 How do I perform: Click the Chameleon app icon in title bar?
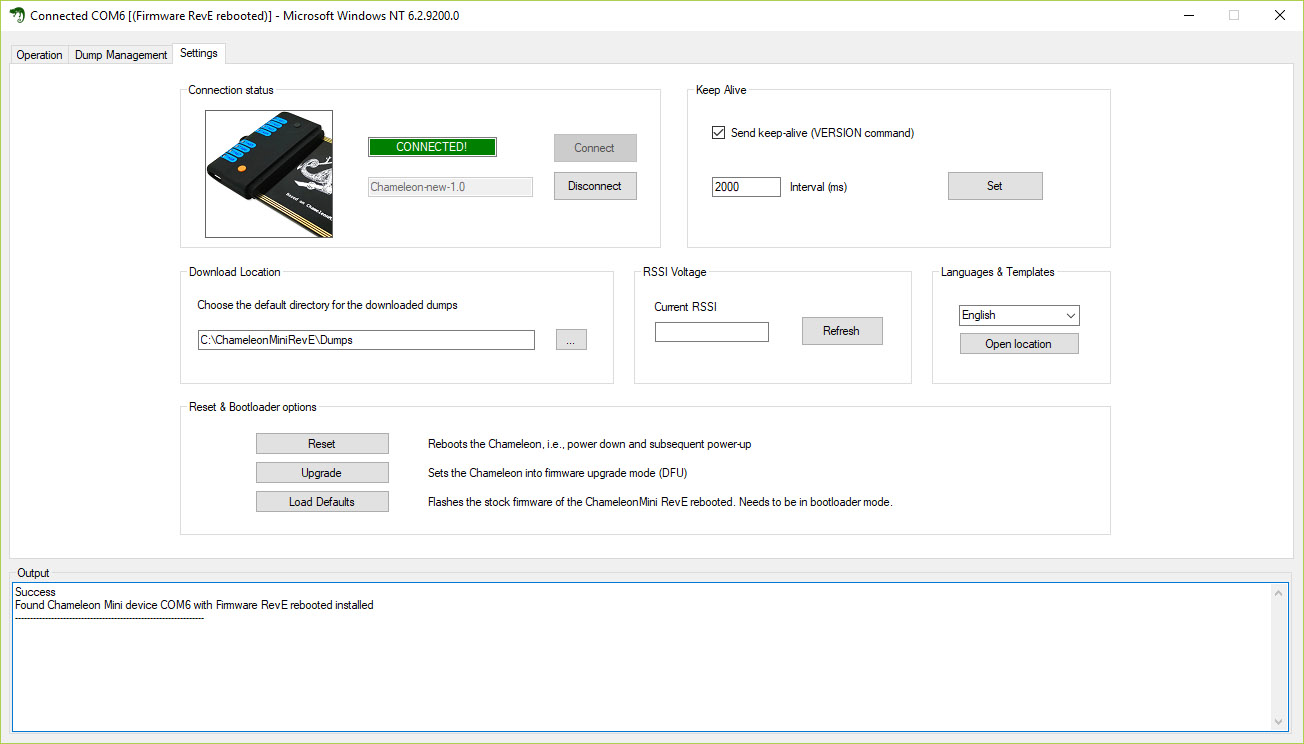coord(17,16)
